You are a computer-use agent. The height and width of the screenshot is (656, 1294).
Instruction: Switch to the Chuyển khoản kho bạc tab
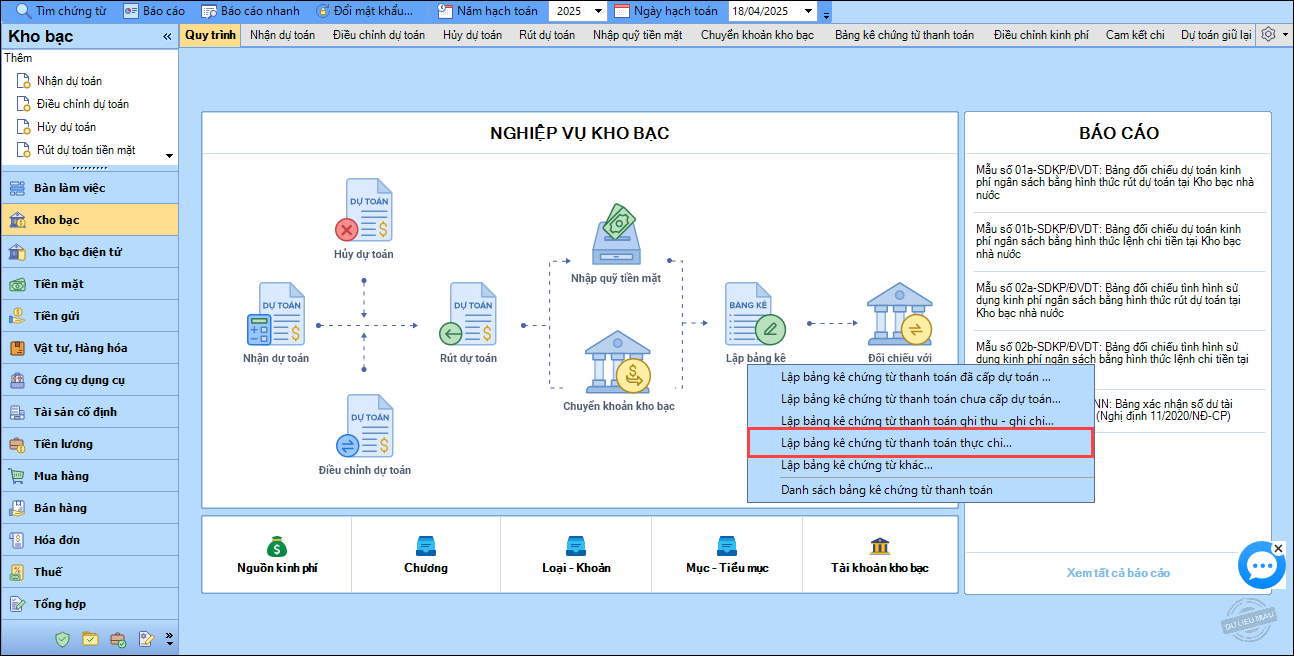click(757, 35)
